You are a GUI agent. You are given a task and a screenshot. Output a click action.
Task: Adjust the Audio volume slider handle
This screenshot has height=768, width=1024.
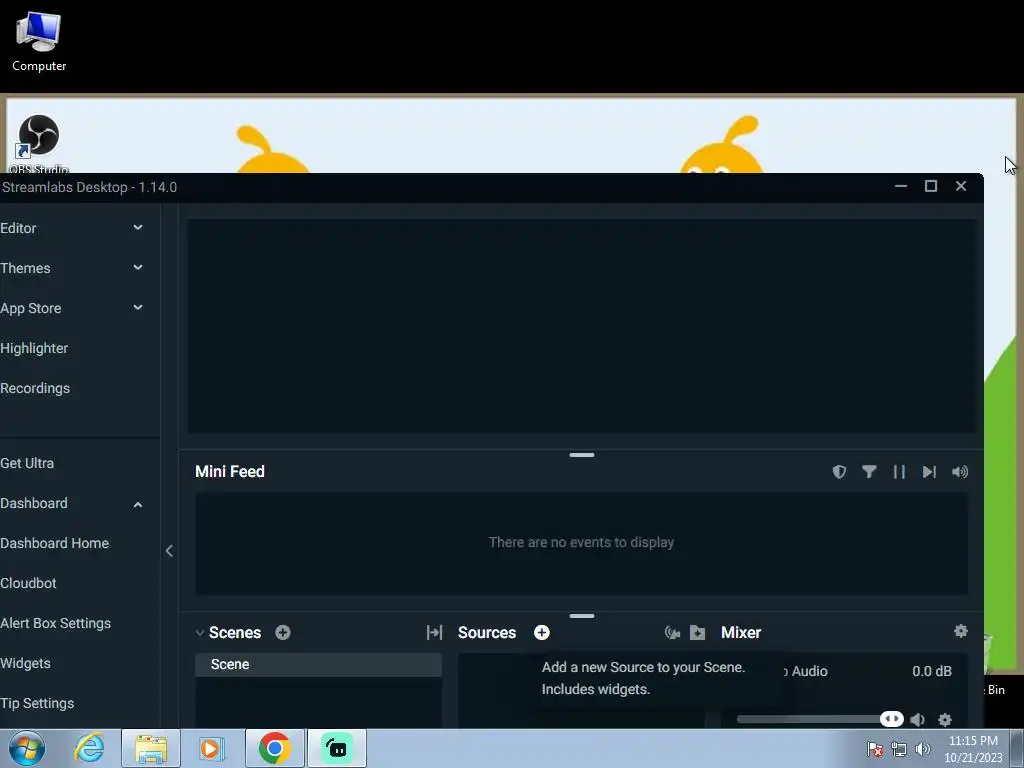click(891, 719)
